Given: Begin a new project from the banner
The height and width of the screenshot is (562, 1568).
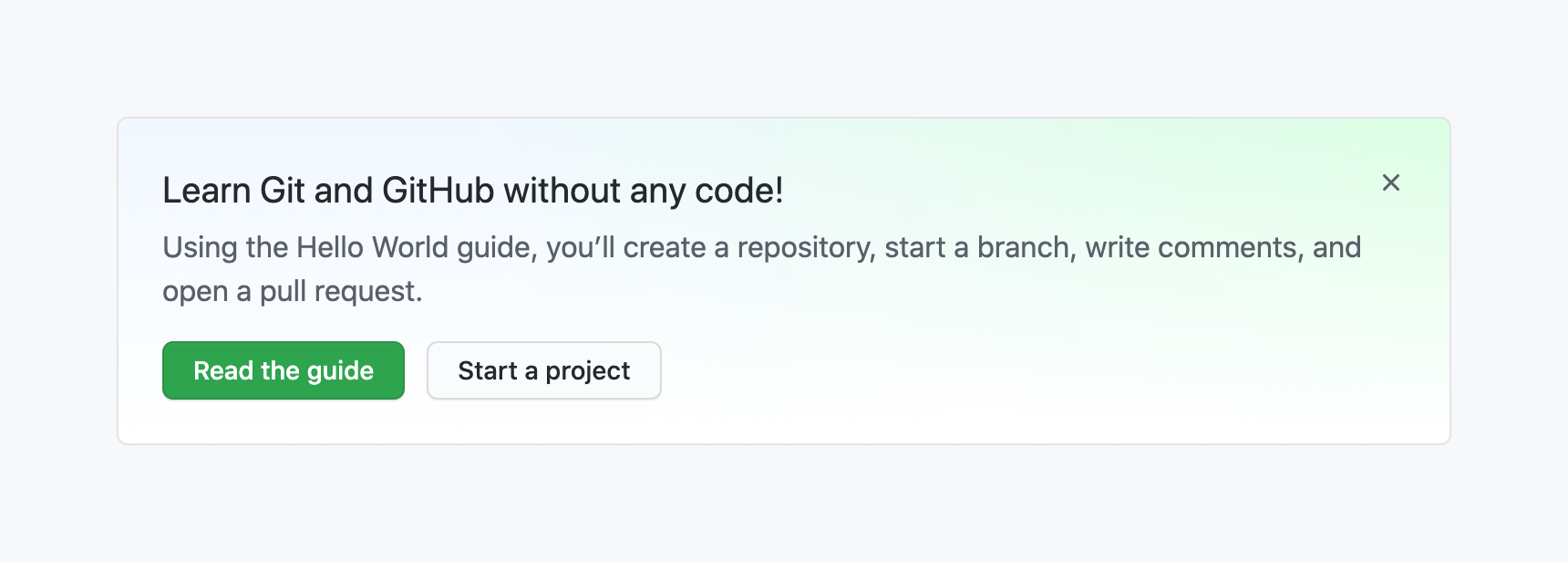Looking at the screenshot, I should [544, 370].
